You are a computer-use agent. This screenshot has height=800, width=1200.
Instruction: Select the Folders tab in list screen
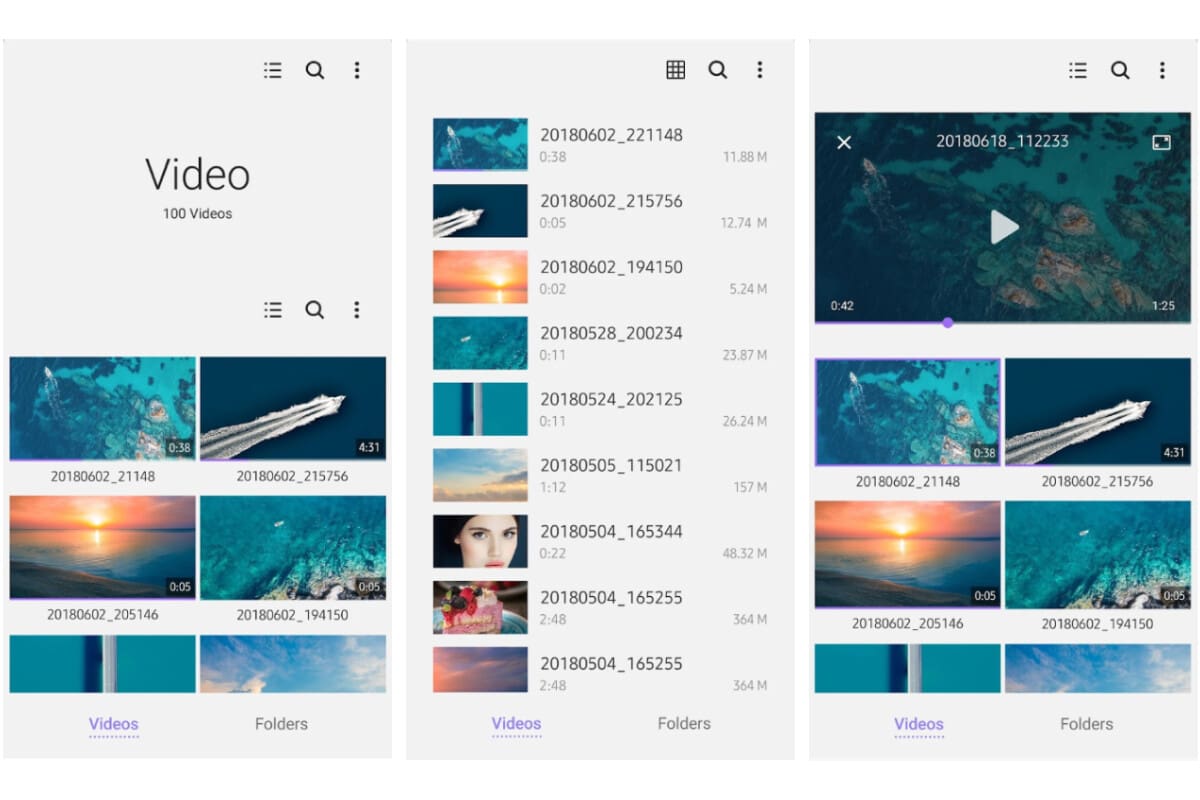click(x=684, y=723)
